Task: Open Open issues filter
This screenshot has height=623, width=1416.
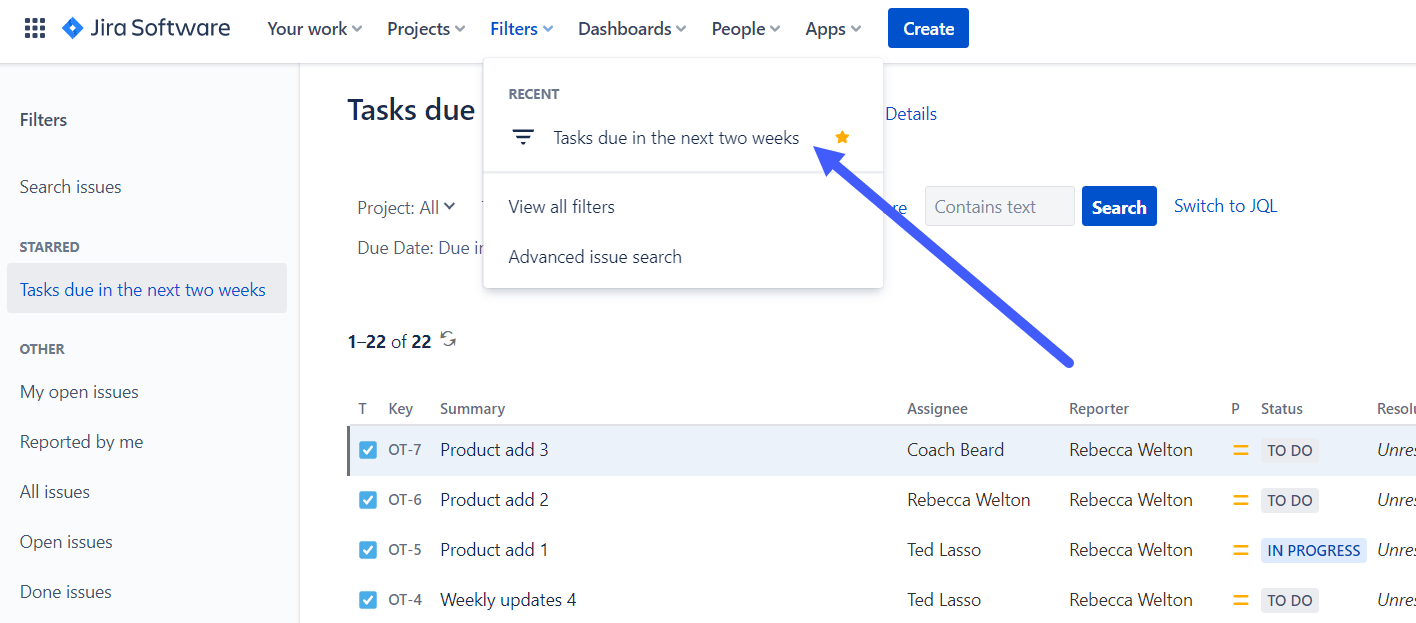Action: [x=66, y=542]
